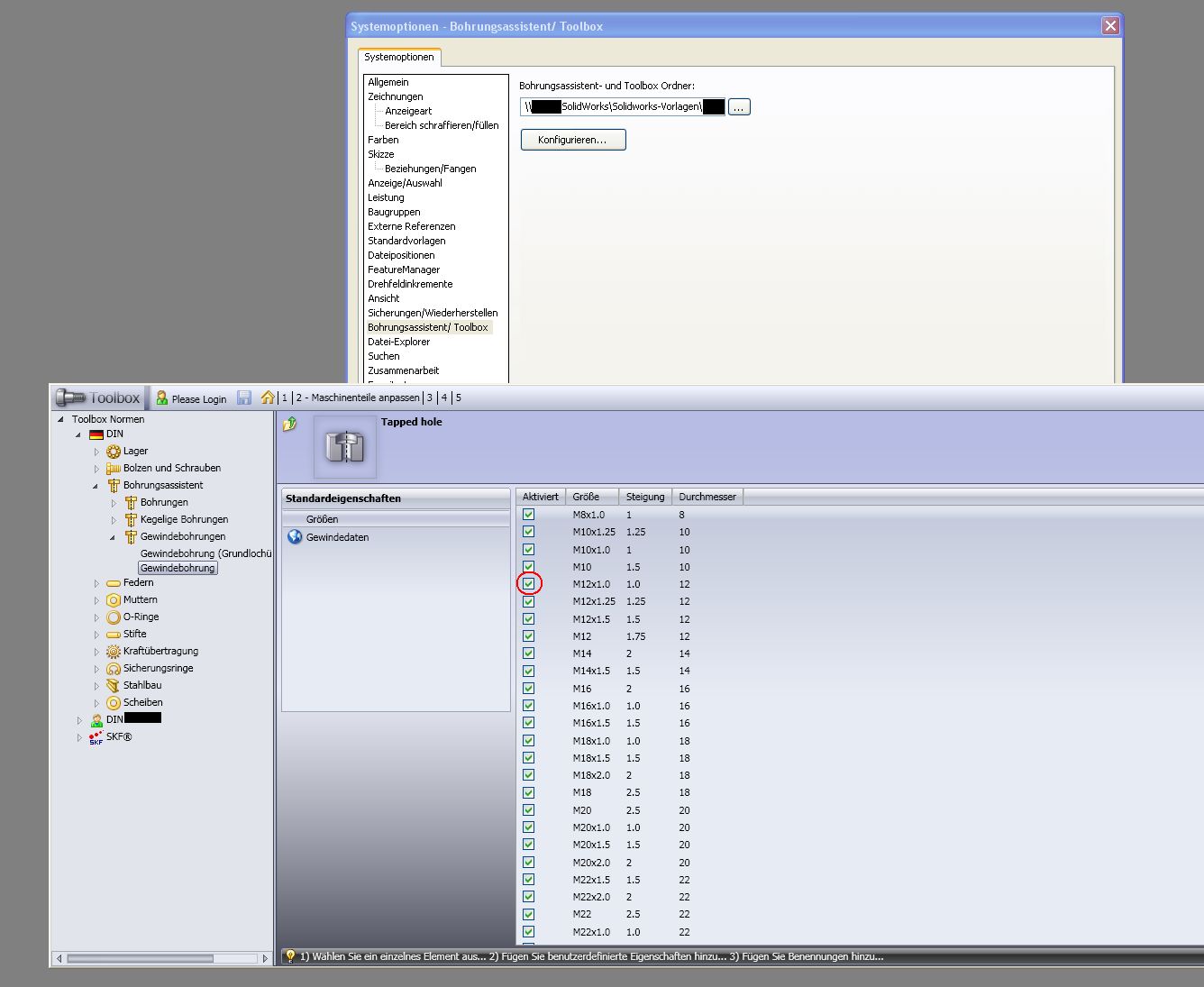Click the Bolzen und Schrauben icon
Image resolution: width=1204 pixels, height=987 pixels.
[114, 469]
